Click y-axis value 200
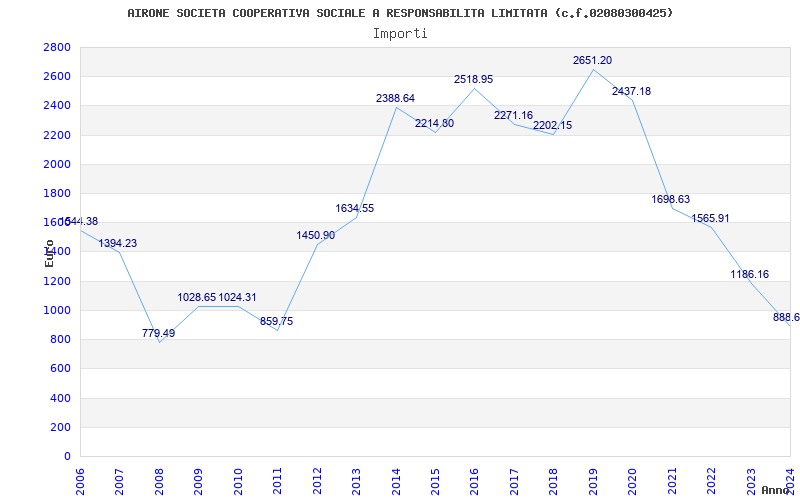800x500 pixels. 60,427
